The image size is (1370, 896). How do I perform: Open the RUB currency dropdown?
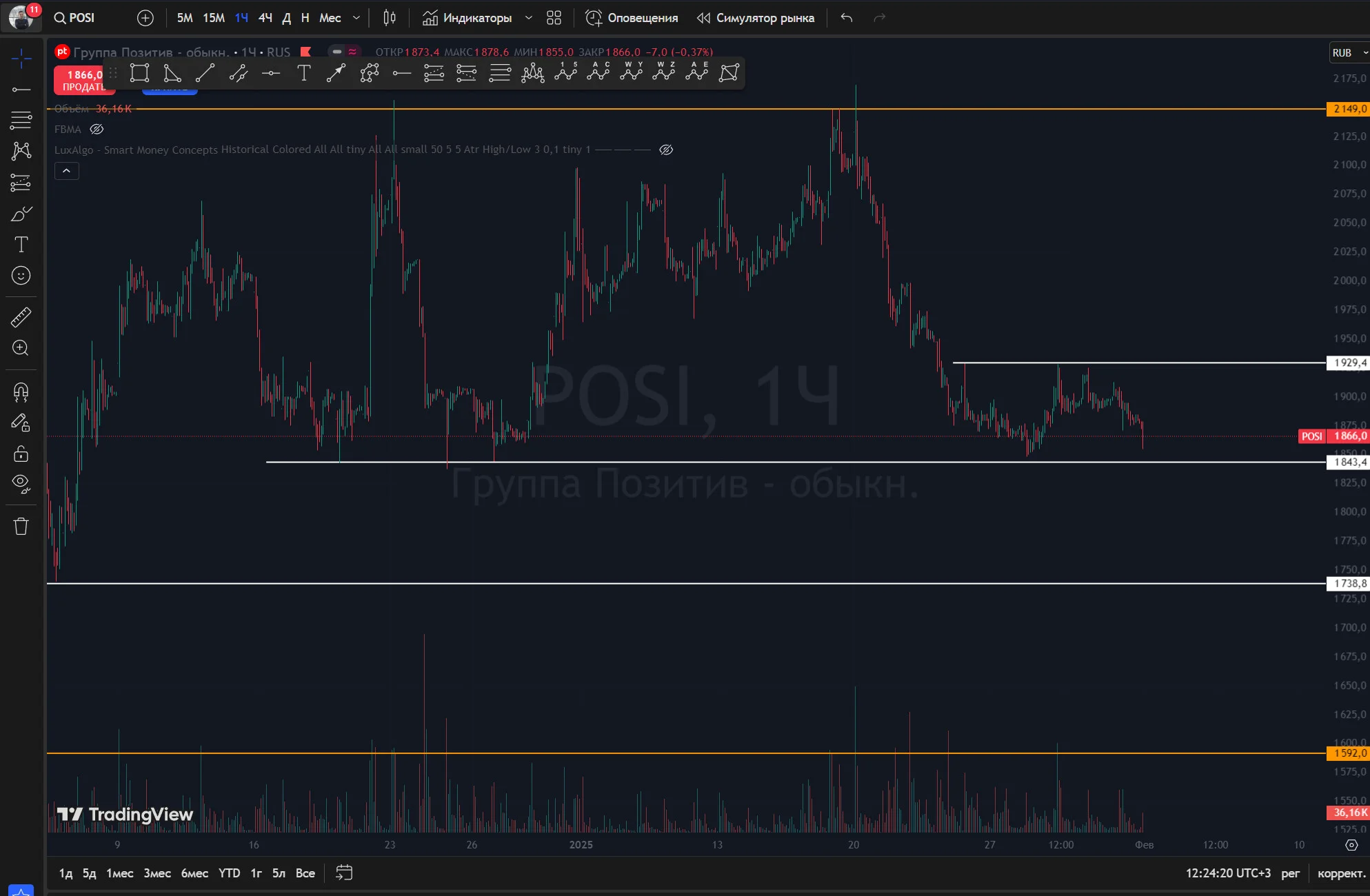pos(1349,52)
